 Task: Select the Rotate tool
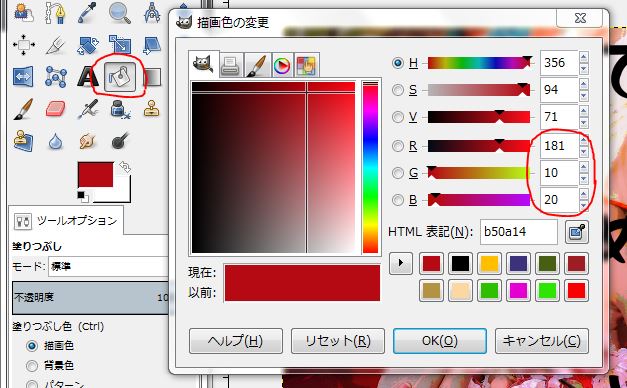(x=88, y=45)
